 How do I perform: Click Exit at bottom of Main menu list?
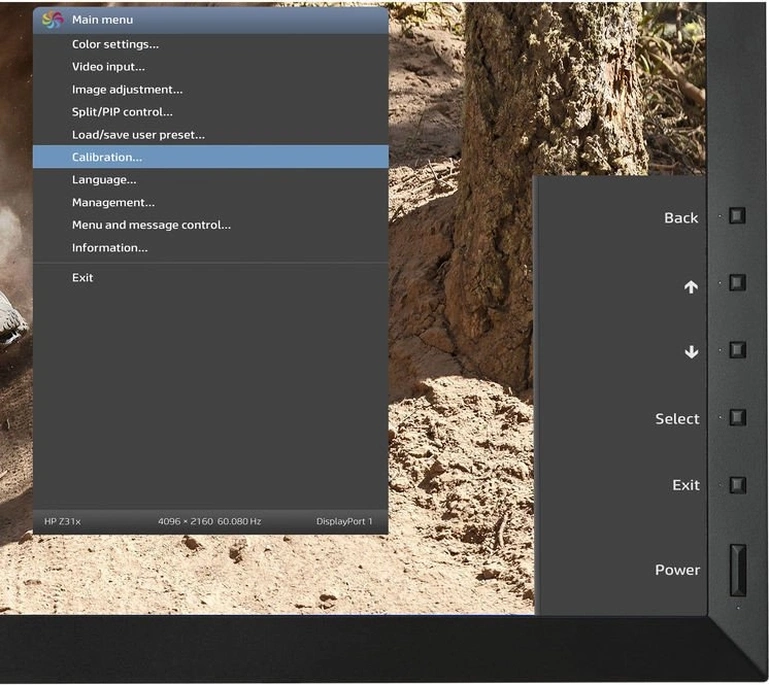82,278
